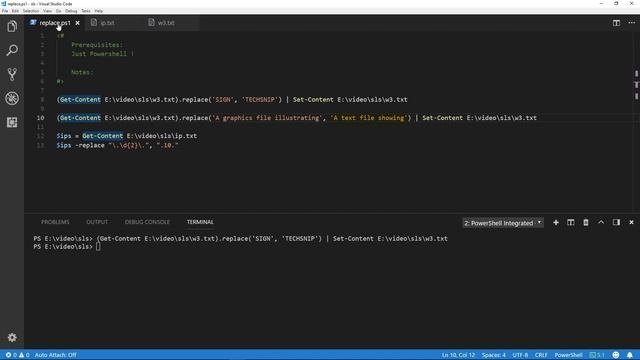Switch to the replace.ps1 tab

tap(55, 23)
